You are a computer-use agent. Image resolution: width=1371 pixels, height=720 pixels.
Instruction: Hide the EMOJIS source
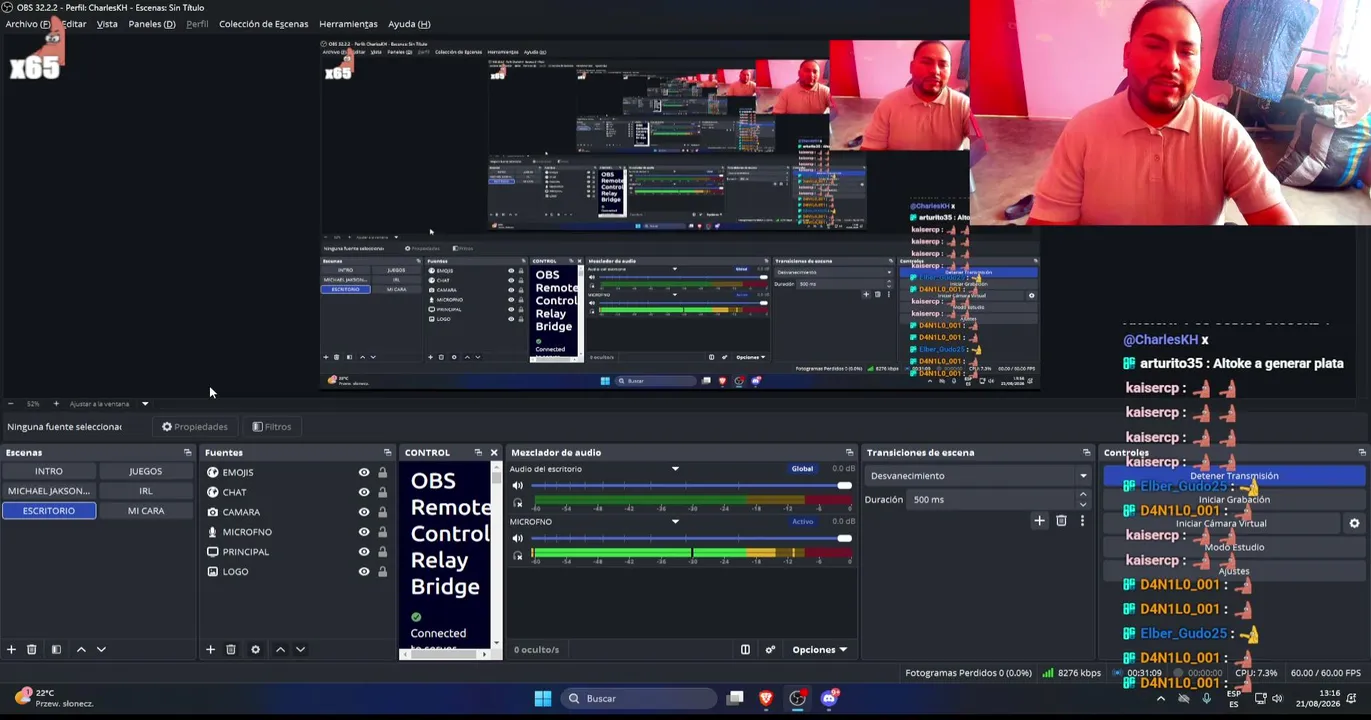[x=364, y=473]
